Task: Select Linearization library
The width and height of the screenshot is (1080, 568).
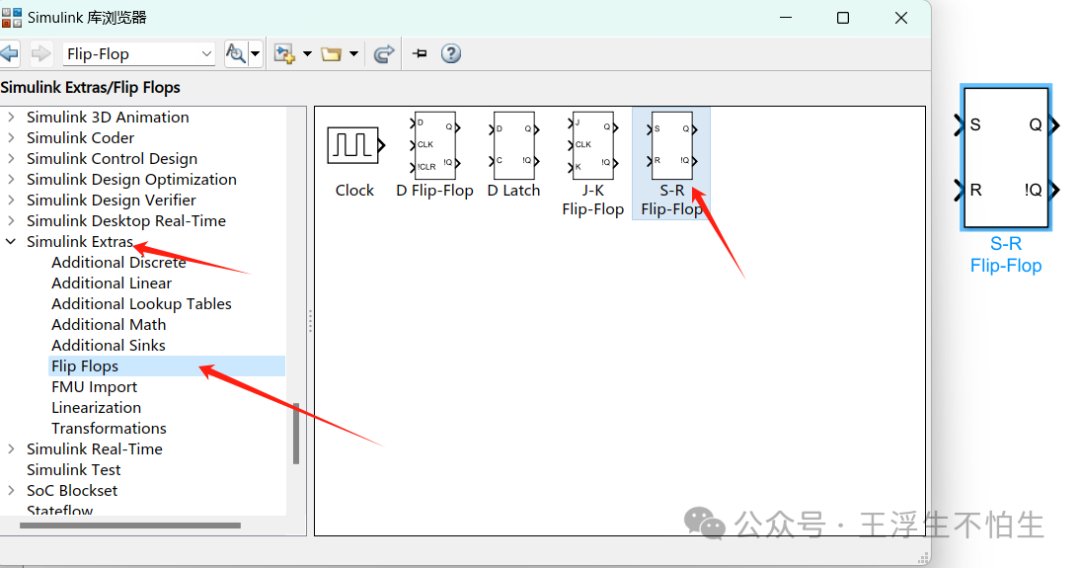Action: [96, 408]
